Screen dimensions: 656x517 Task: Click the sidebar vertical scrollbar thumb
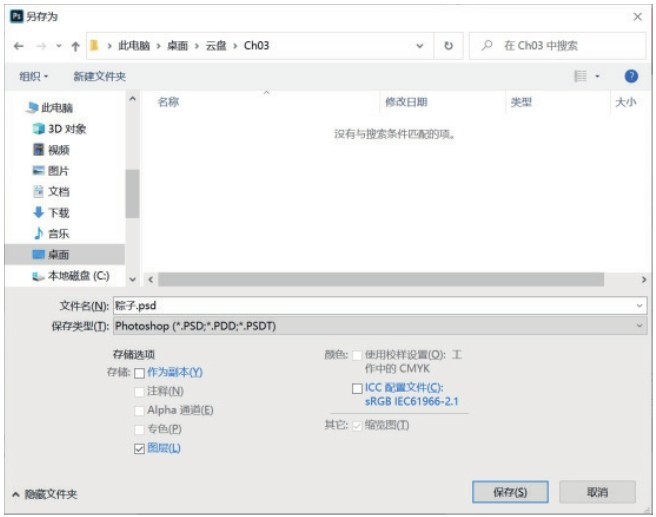(133, 194)
